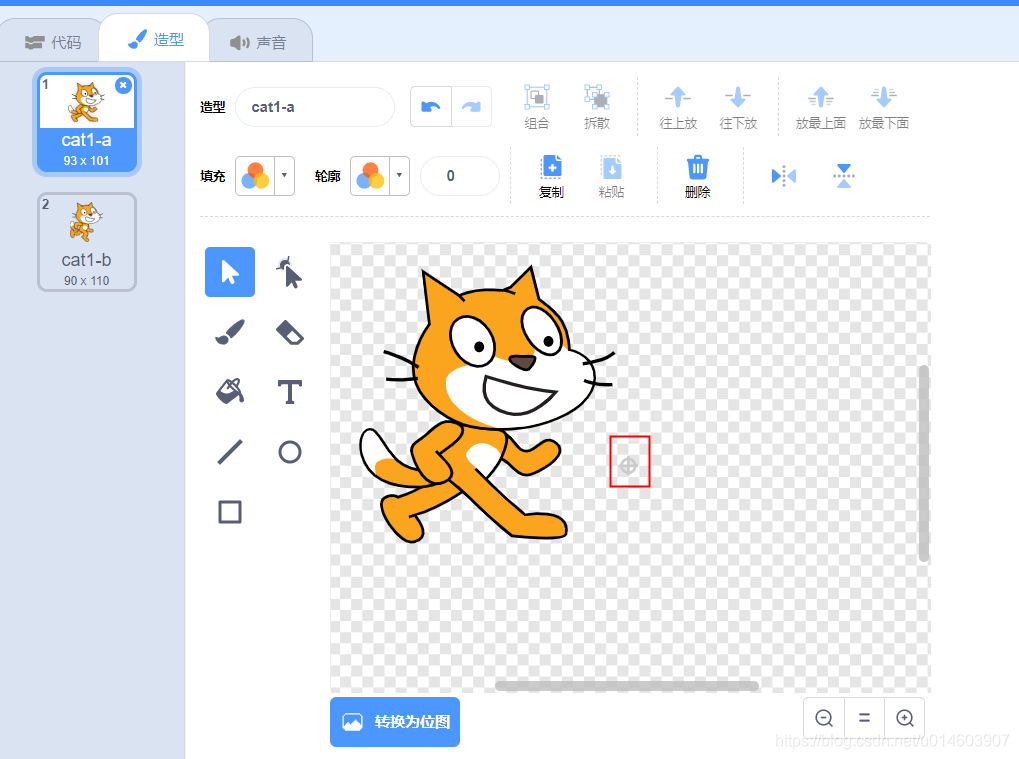Viewport: 1019px width, 759px height.
Task: Click 转换为位图 convert to bitmap button
Action: pyautogui.click(x=395, y=722)
